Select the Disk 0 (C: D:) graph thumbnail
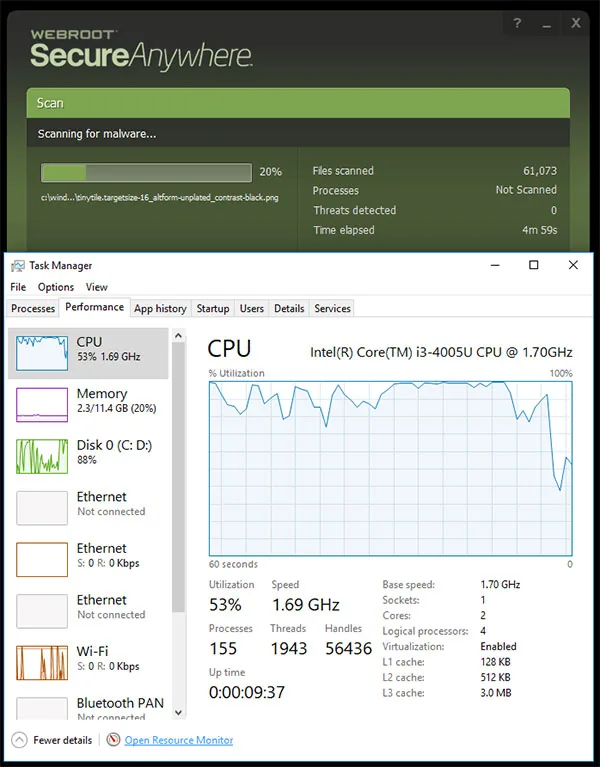600x767 pixels. 42,456
